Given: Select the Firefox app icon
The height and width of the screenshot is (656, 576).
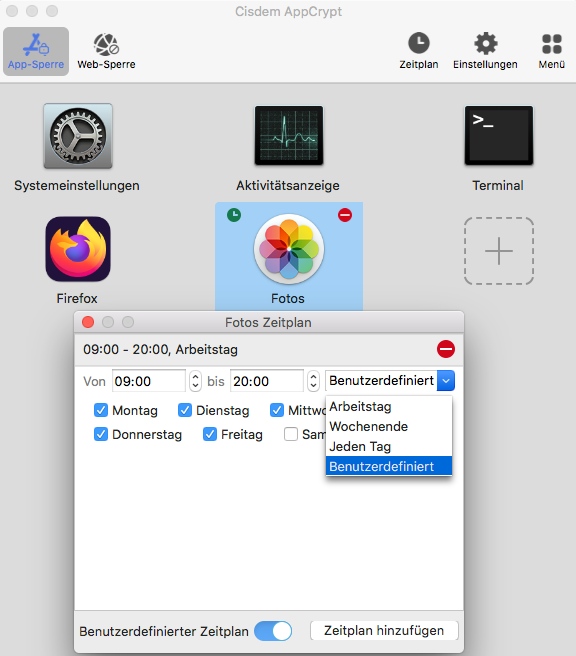Looking at the screenshot, I should point(78,249).
